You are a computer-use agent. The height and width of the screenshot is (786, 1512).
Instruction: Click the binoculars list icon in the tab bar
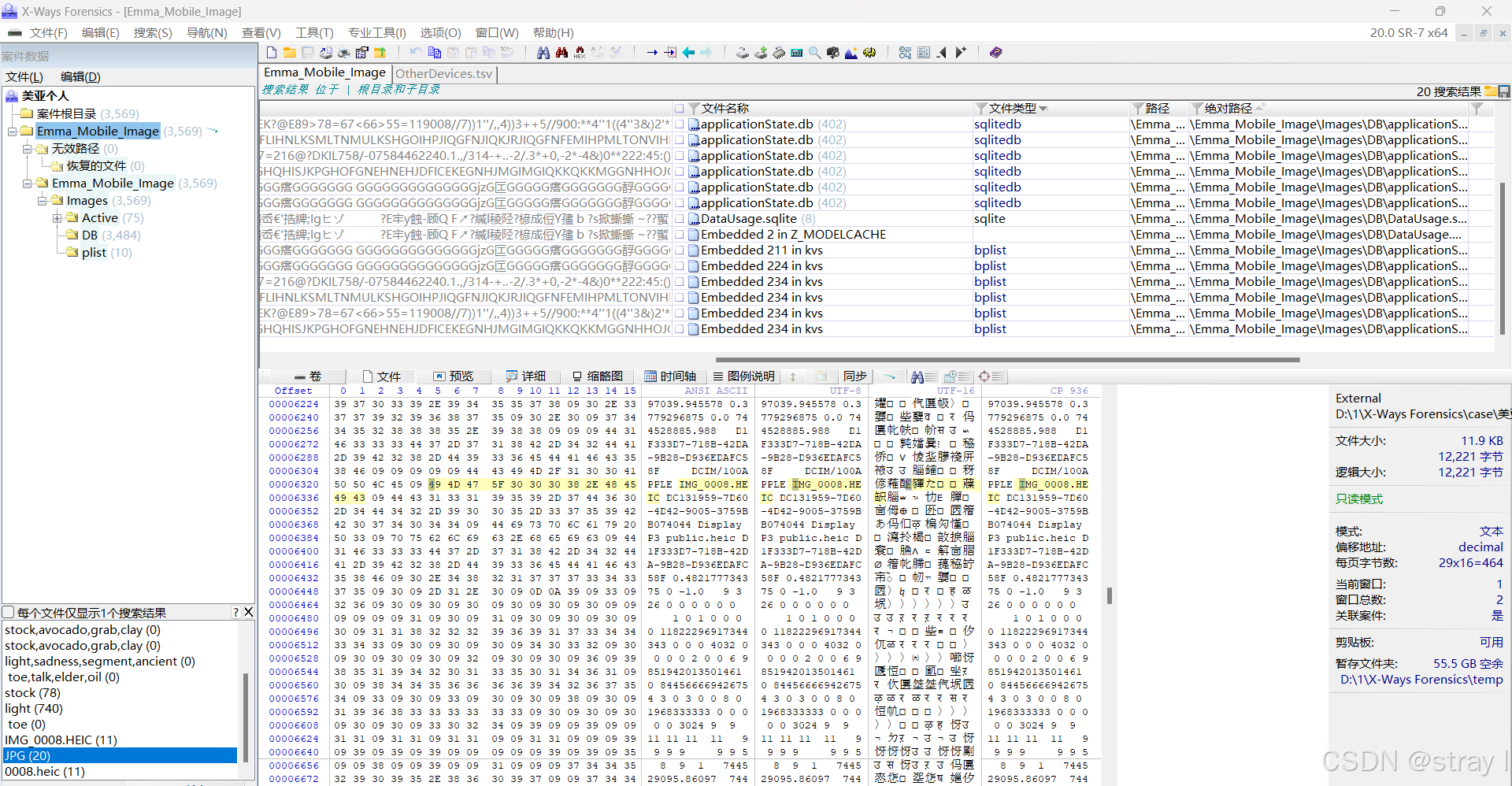924,376
